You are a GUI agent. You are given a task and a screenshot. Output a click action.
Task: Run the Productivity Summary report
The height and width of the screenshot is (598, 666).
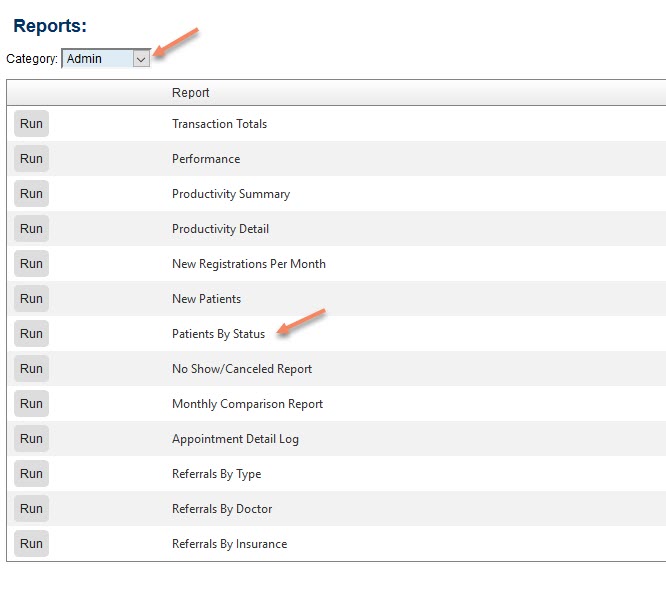tap(31, 194)
